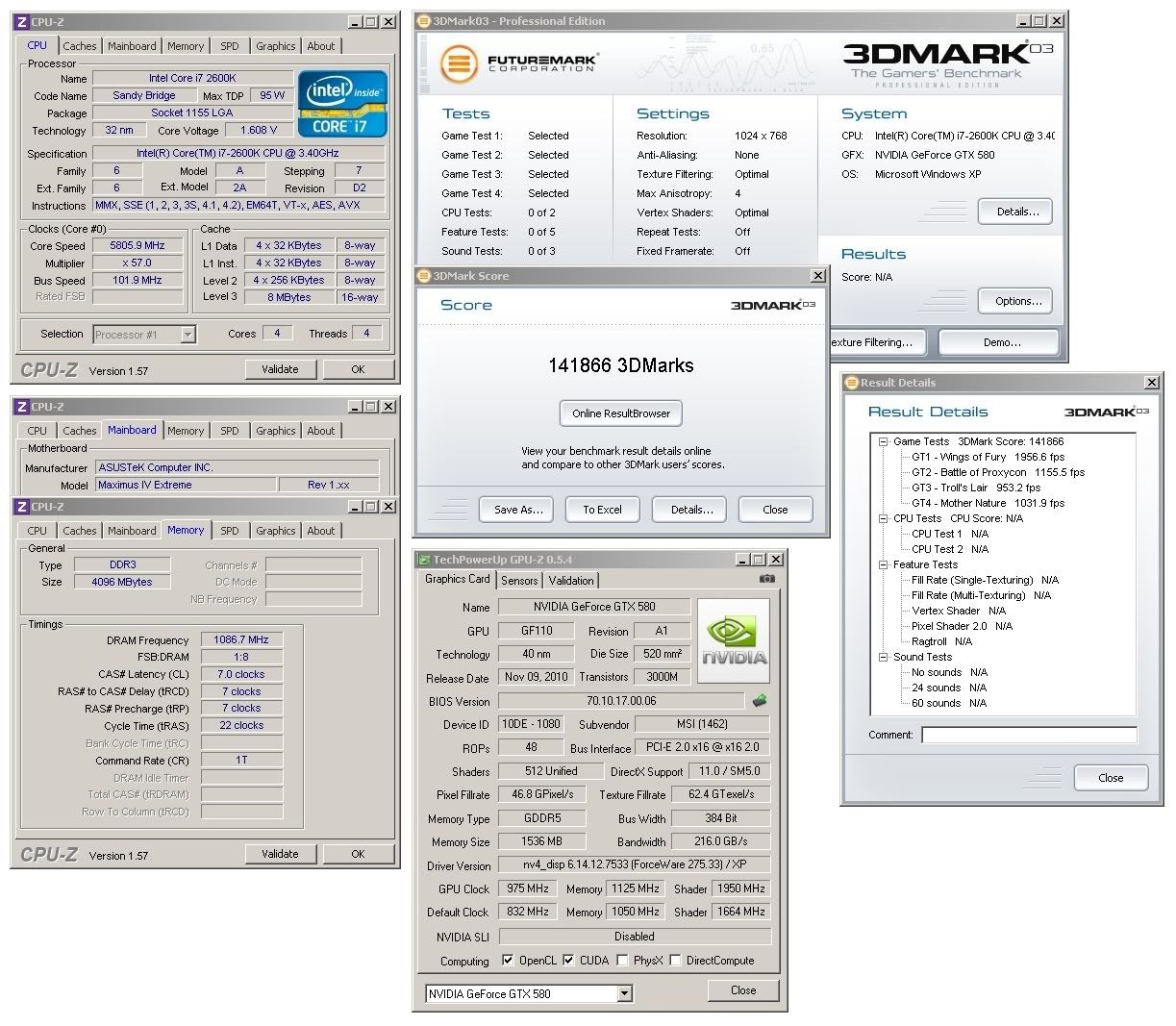Select GT4 - Mother Nature result row

coord(988,503)
